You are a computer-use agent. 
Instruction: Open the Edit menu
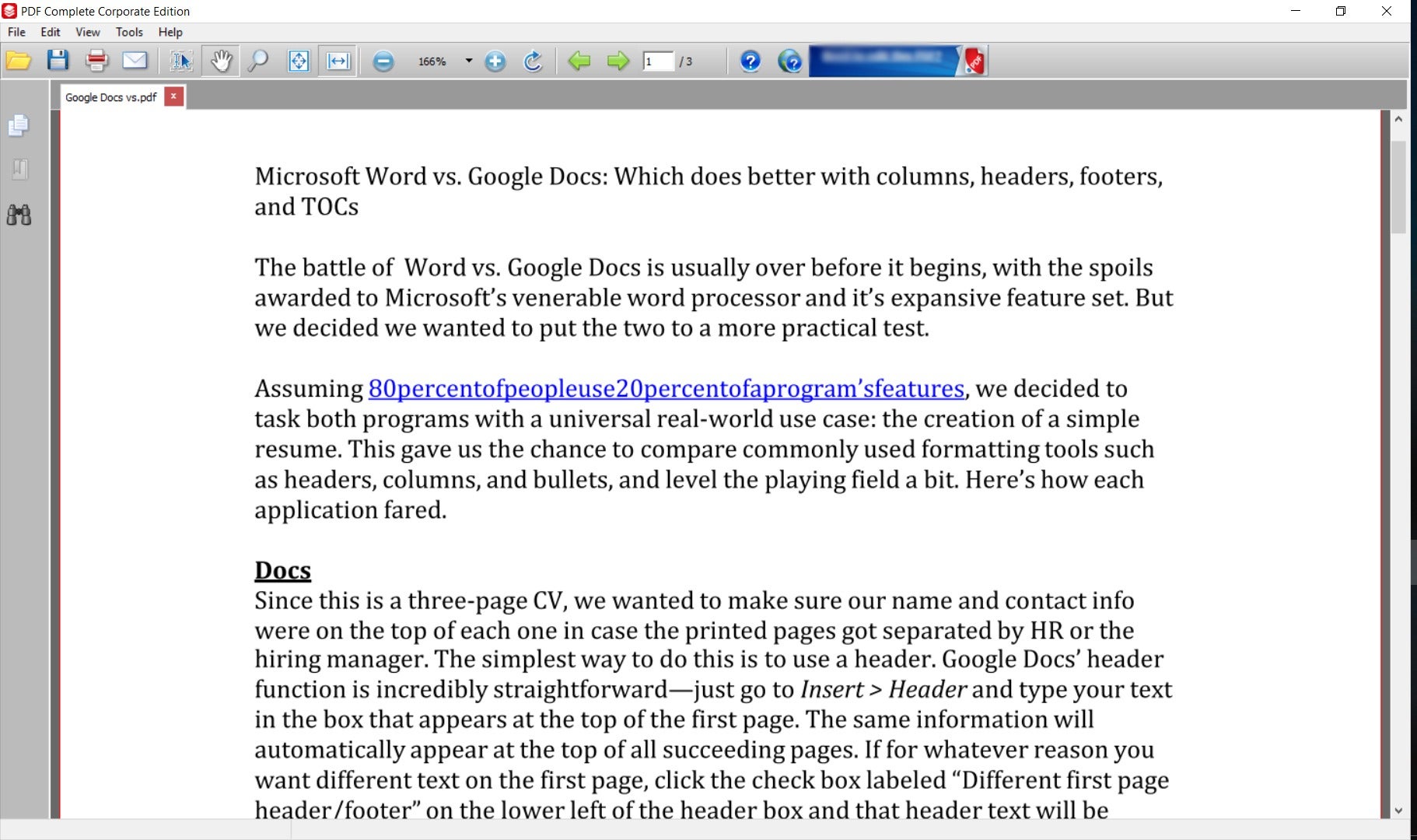coord(51,32)
